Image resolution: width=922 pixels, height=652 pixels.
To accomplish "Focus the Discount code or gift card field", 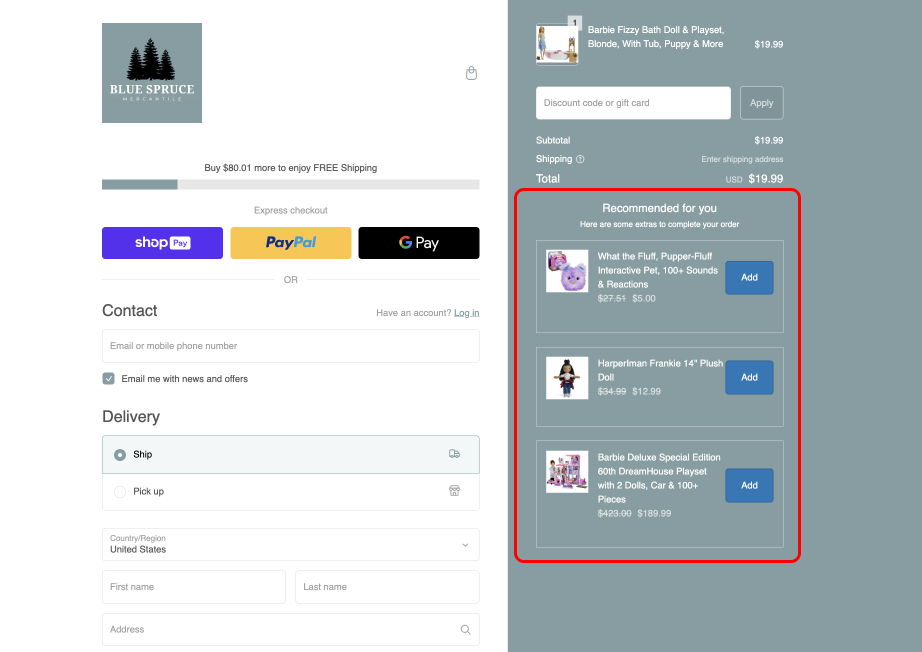I will tap(633, 103).
